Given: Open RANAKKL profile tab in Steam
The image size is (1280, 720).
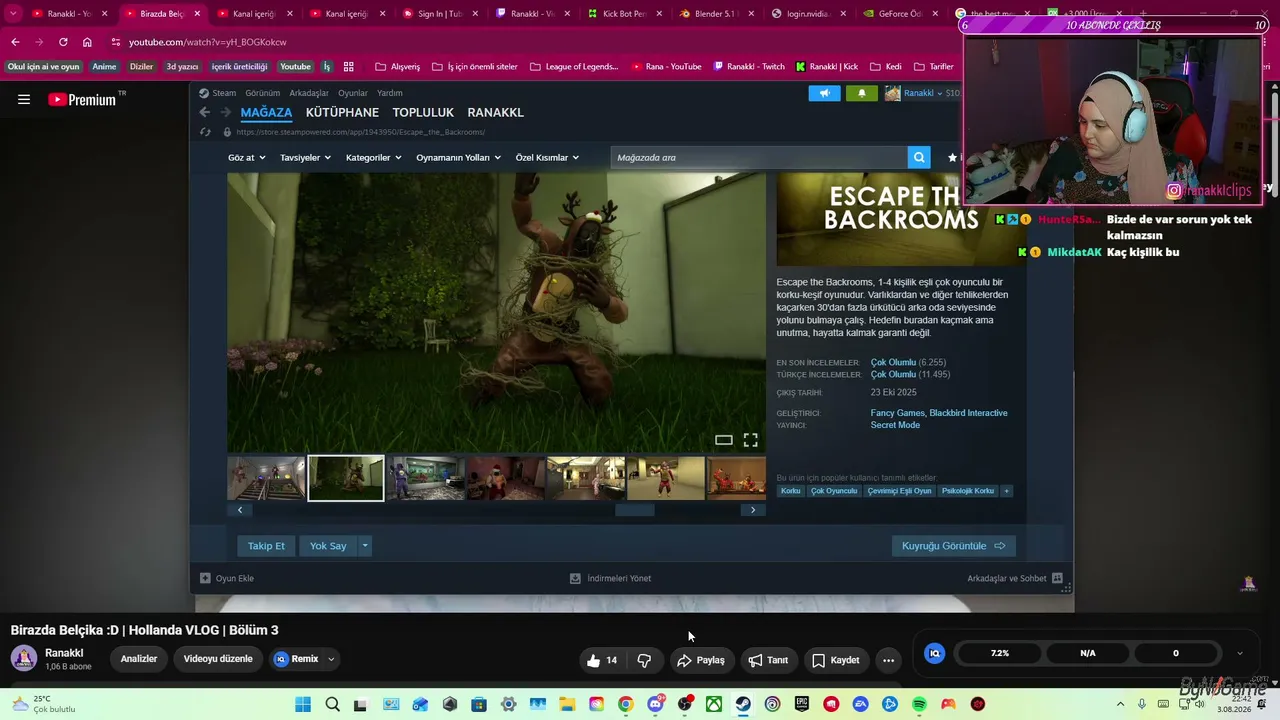Looking at the screenshot, I should point(495,112).
